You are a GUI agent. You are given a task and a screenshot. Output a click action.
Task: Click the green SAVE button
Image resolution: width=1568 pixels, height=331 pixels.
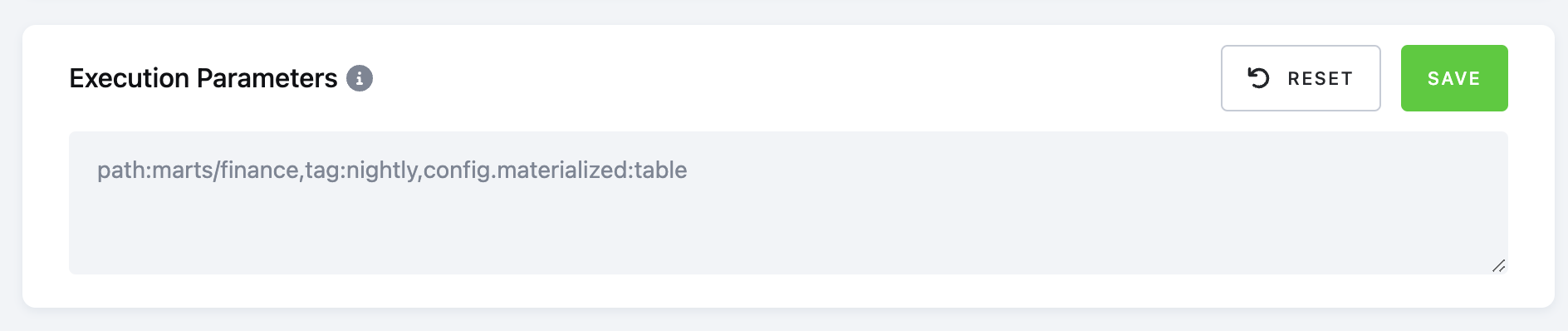pyautogui.click(x=1454, y=78)
